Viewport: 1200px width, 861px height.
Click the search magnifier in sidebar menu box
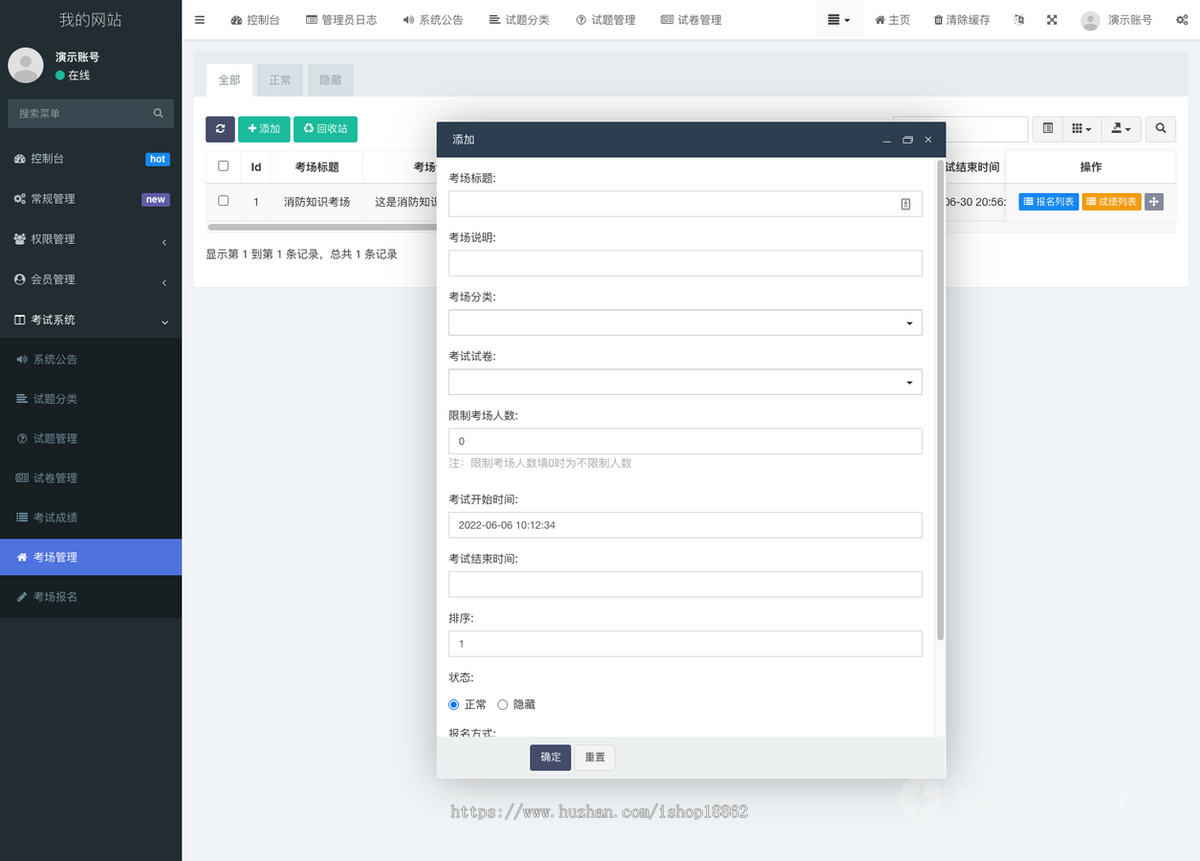[157, 113]
